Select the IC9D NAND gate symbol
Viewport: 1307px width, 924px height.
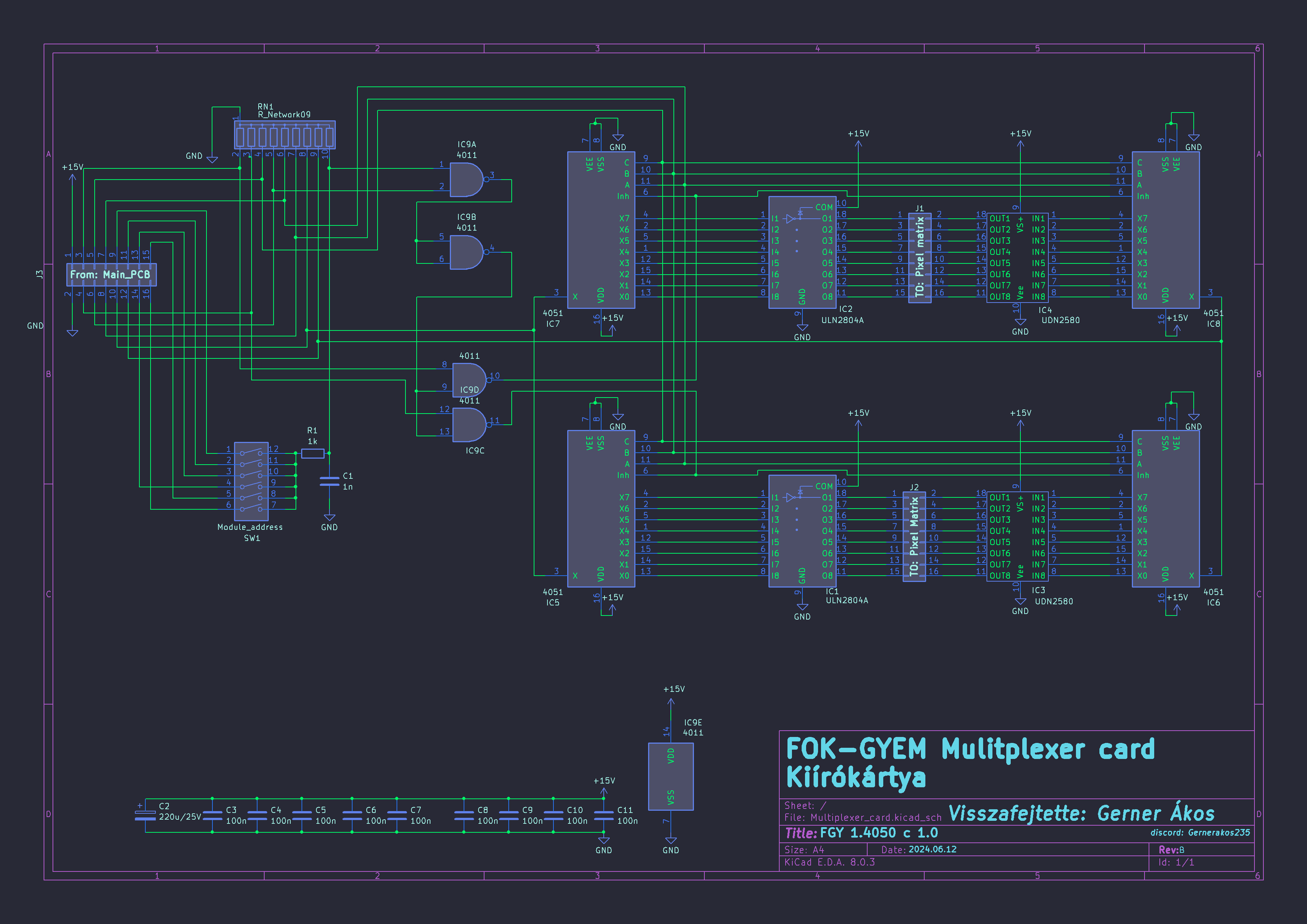tap(470, 380)
